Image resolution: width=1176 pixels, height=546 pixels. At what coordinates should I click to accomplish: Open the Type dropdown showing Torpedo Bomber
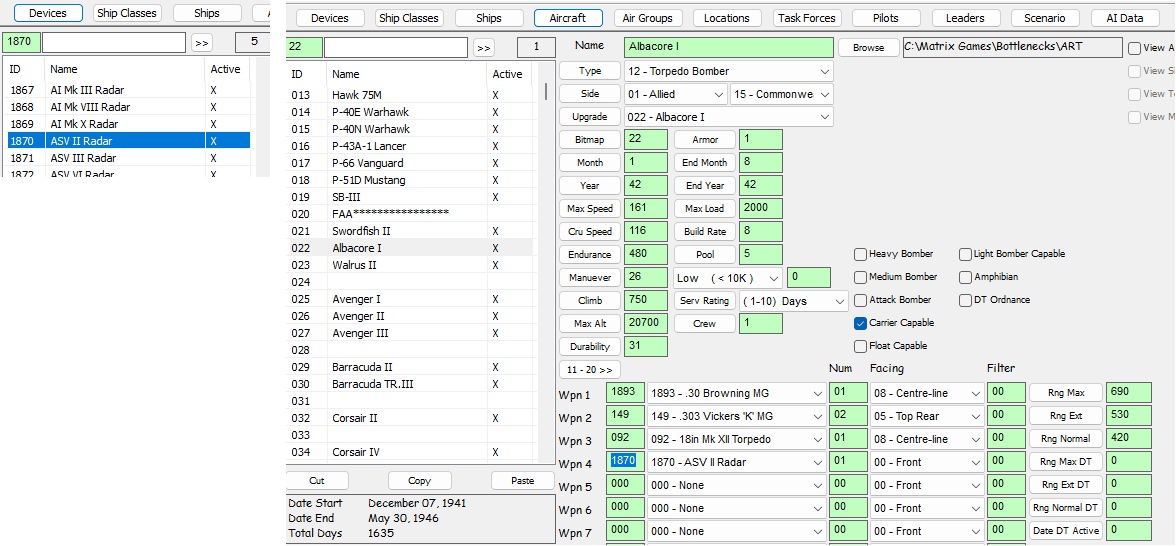click(x=728, y=71)
